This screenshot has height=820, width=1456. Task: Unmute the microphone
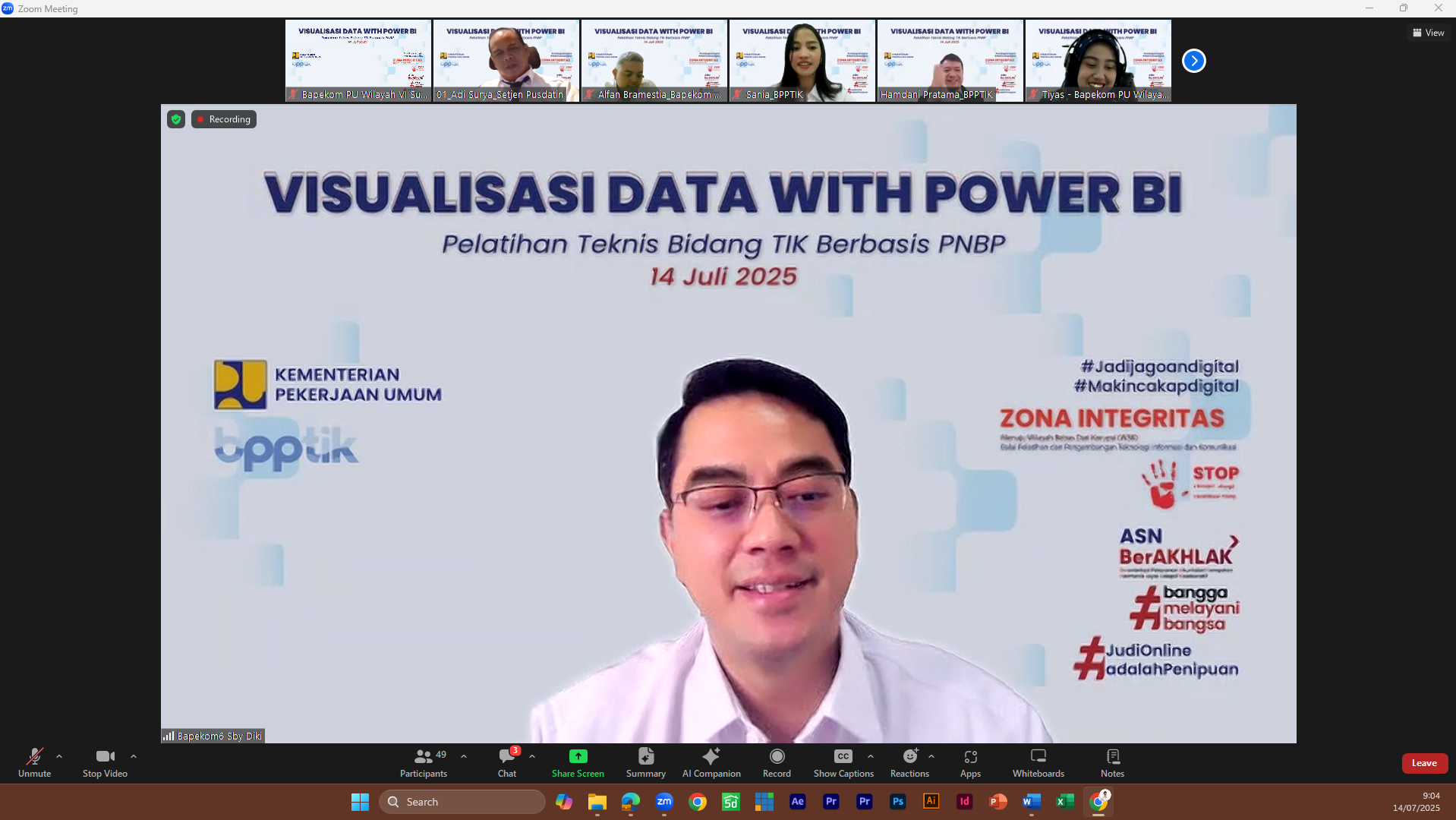click(34, 762)
